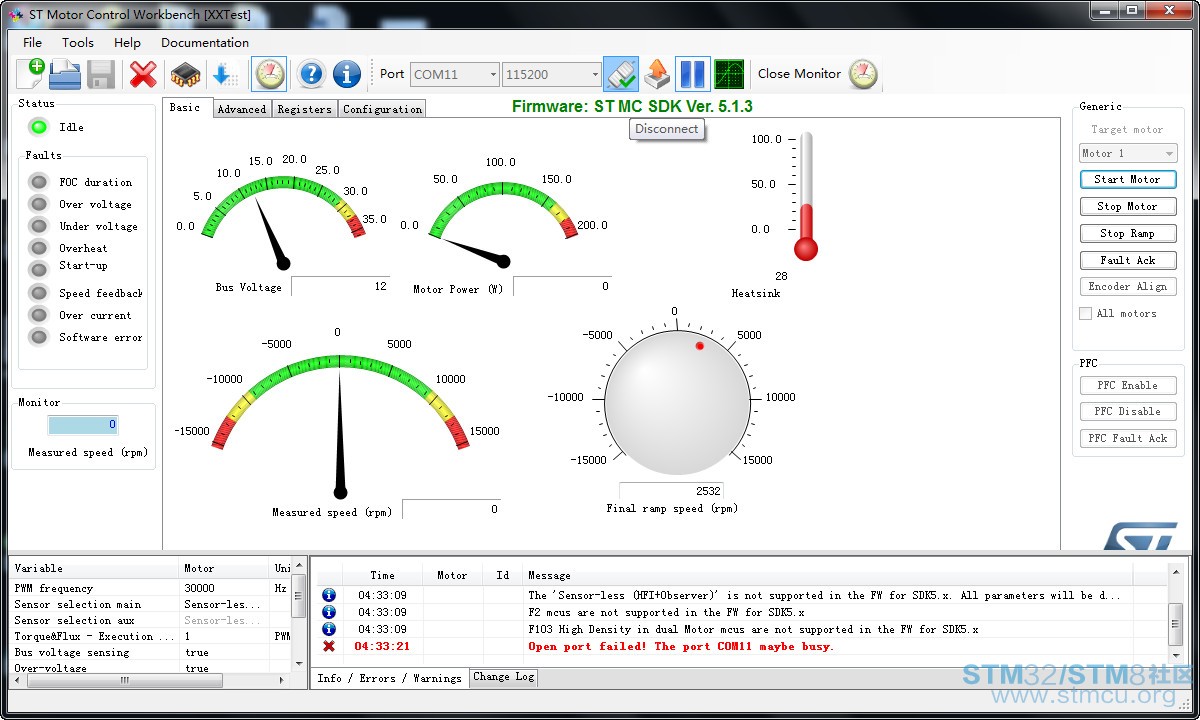Switch to the Advanced tab
The width and height of the screenshot is (1200, 720).
click(242, 109)
